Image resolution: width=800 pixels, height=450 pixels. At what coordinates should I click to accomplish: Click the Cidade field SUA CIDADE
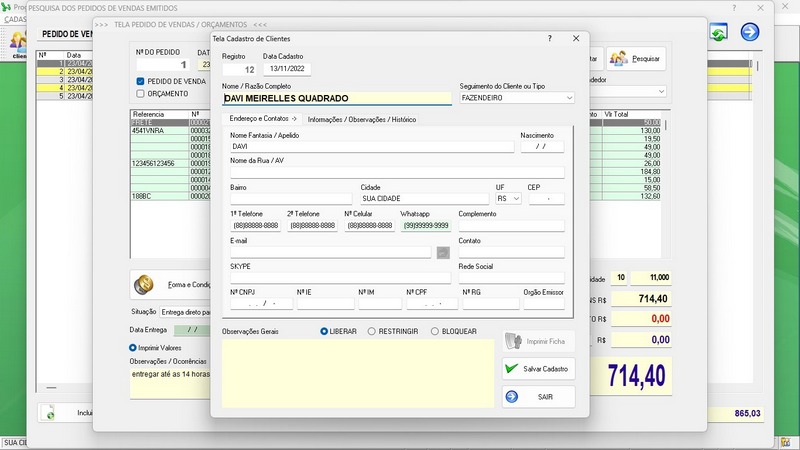click(424, 198)
